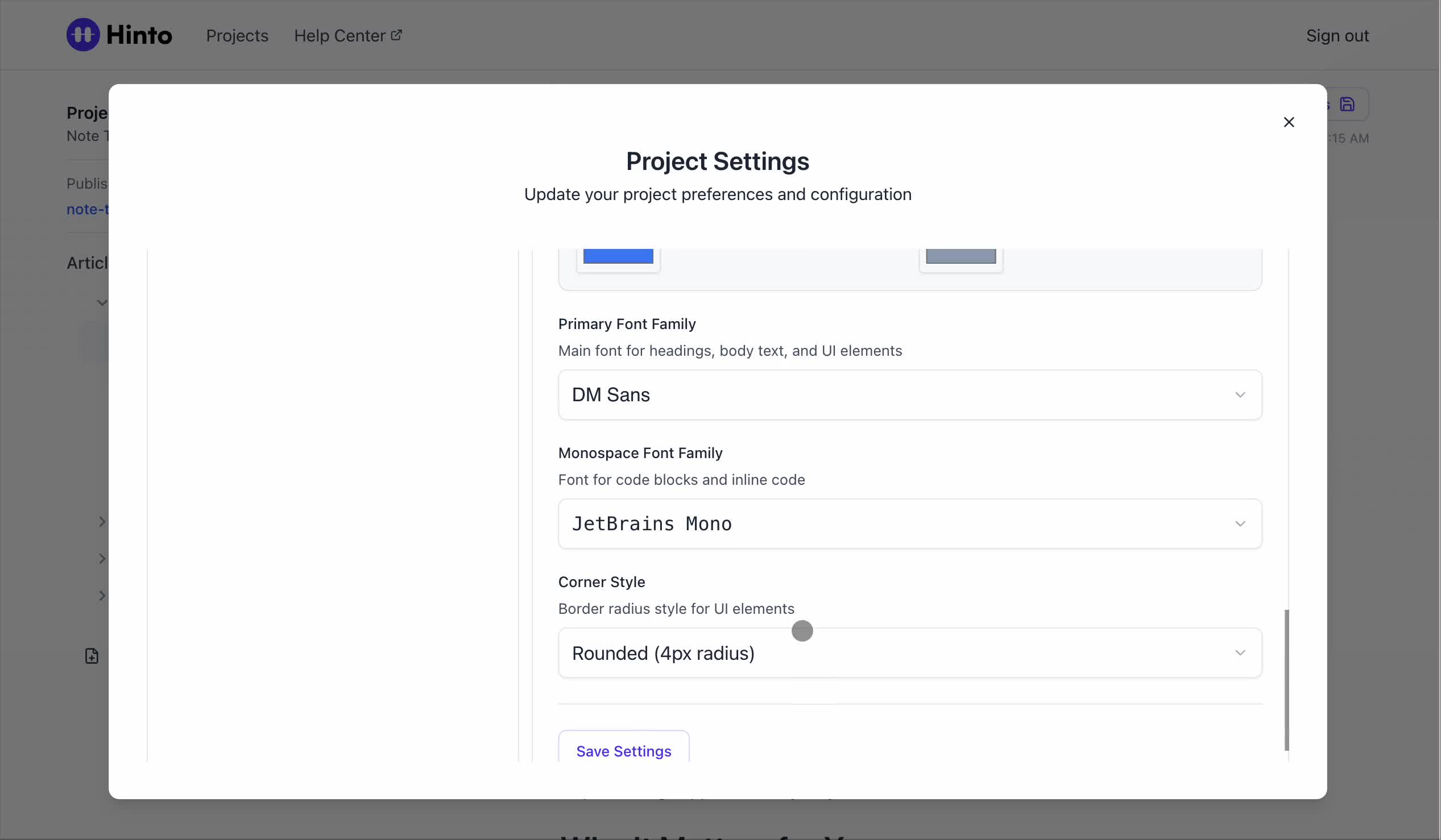This screenshot has height=840, width=1441.
Task: Click the external link icon beside Help Center
Action: [396, 35]
